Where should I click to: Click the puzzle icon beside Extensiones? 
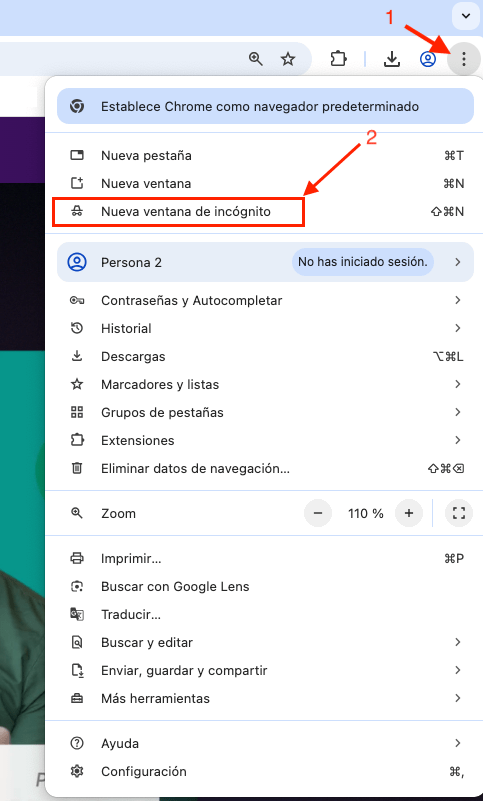click(x=77, y=440)
